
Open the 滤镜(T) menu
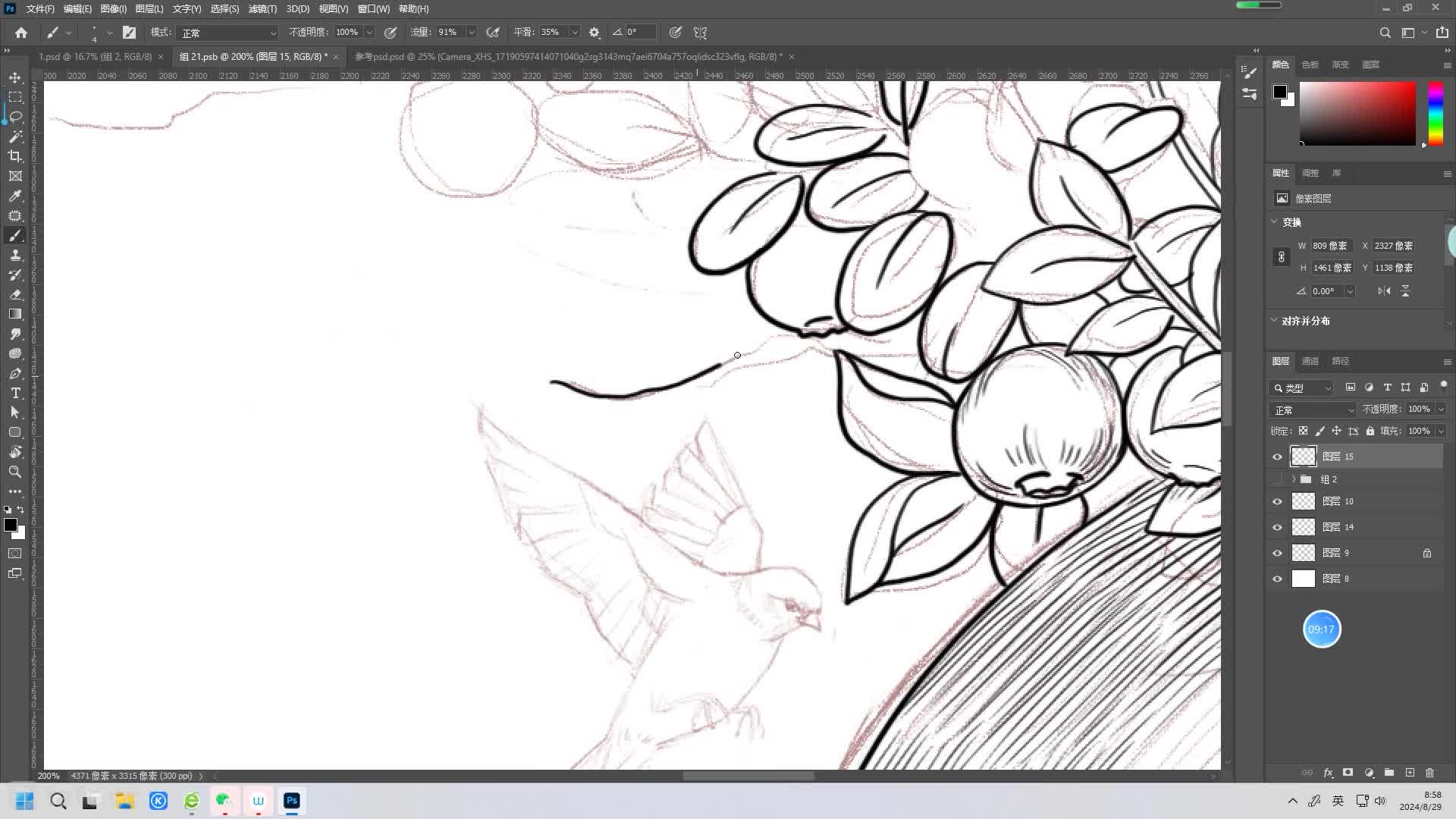(x=262, y=8)
